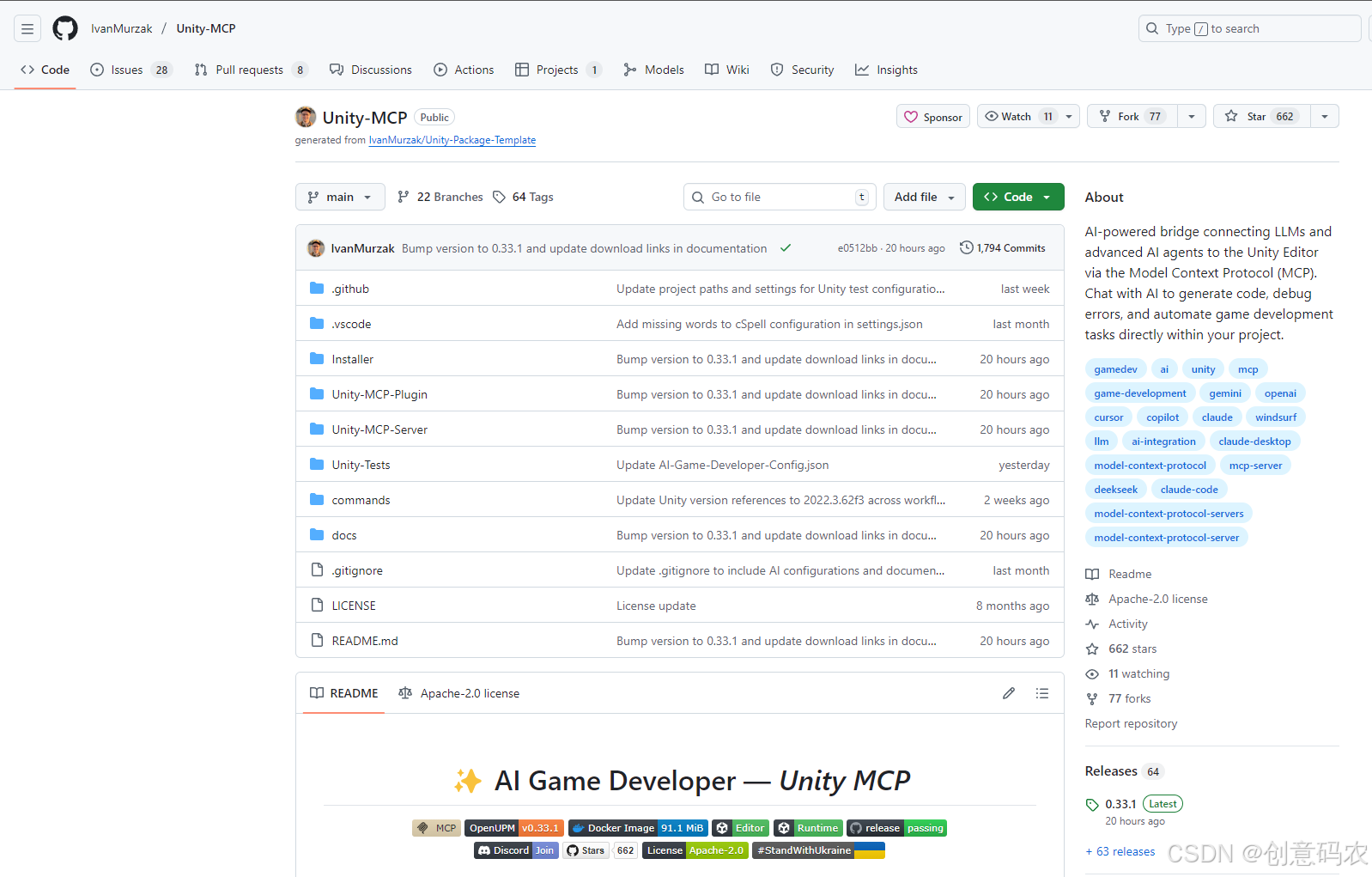Click latest commit author avatar

[316, 248]
